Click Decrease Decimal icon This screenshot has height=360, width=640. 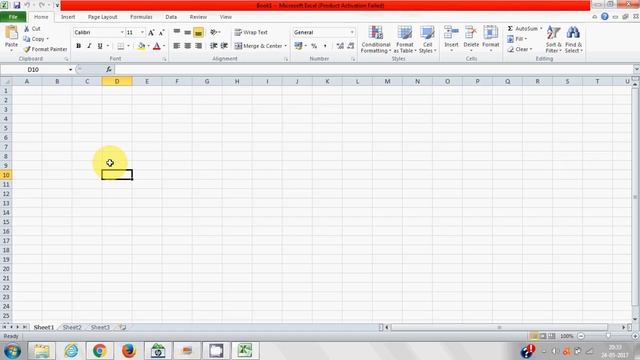point(351,46)
